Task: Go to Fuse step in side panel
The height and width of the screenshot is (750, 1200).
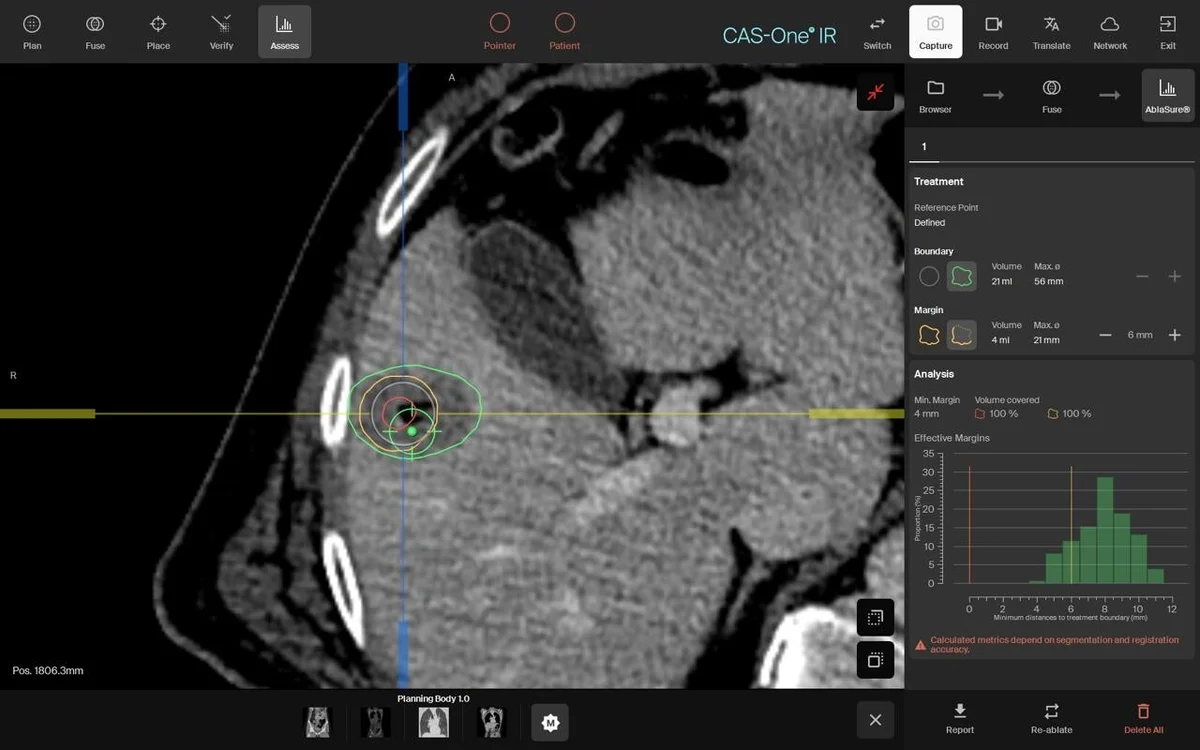Action: click(1052, 96)
